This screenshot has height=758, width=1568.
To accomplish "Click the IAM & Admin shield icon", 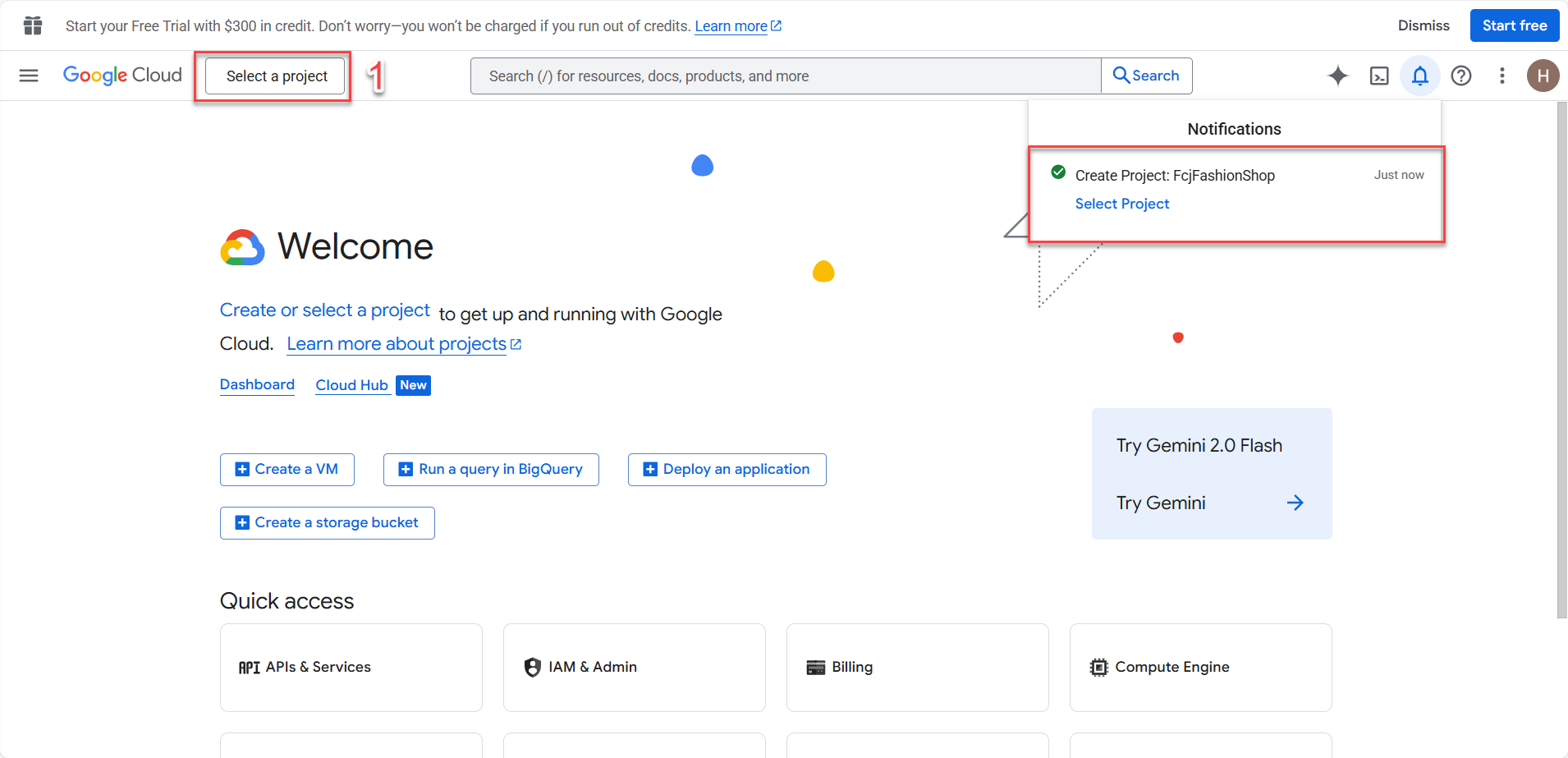I will pos(532,667).
